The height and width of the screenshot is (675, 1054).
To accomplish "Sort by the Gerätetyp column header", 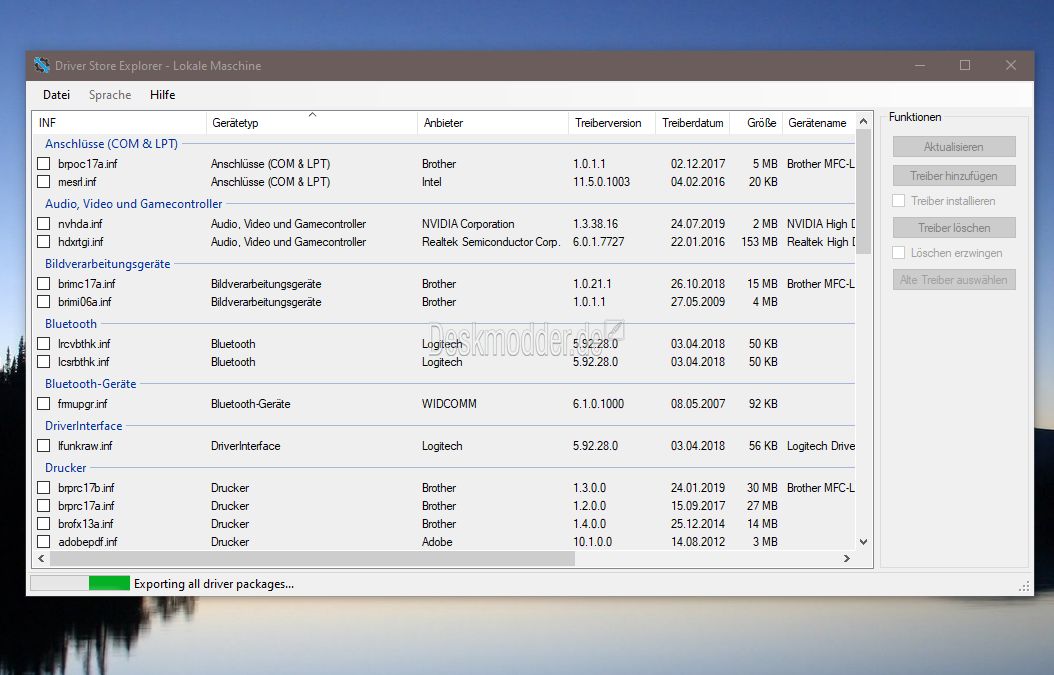I will pyautogui.click(x=311, y=122).
